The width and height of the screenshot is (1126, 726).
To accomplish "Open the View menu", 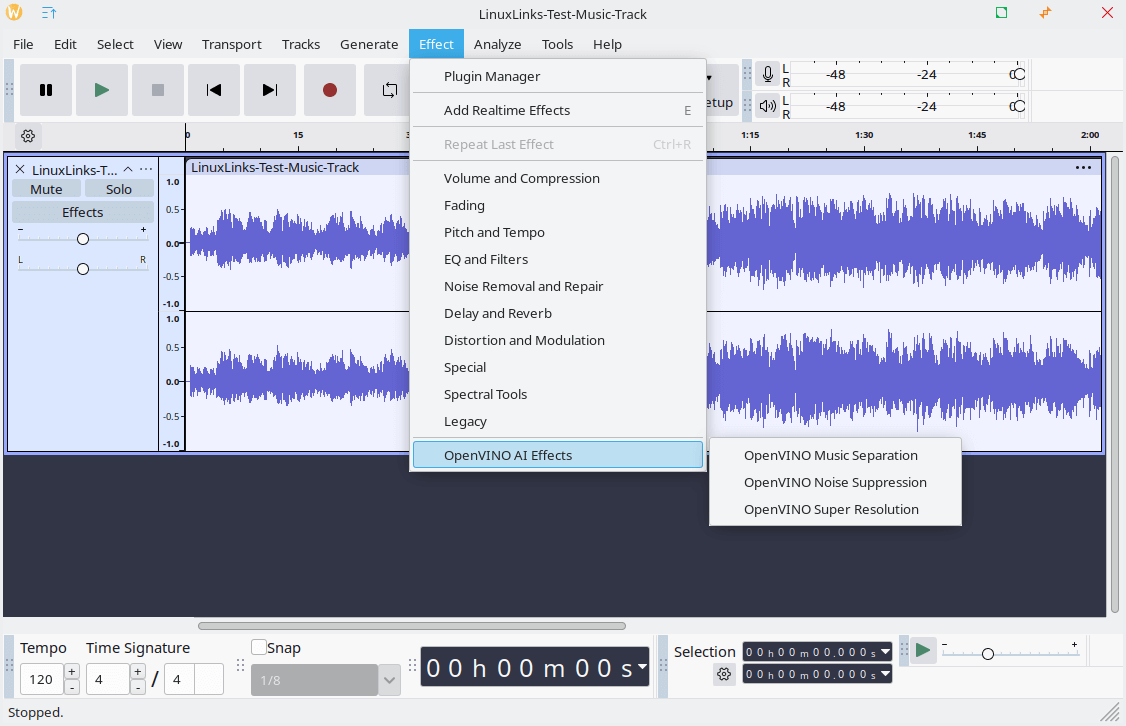I will point(167,45).
